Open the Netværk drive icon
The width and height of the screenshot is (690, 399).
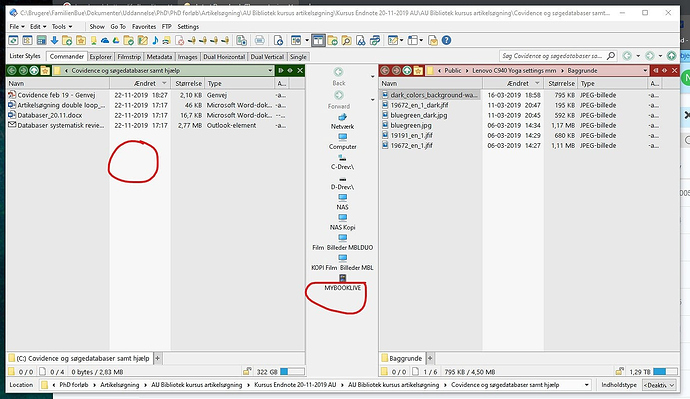point(342,121)
